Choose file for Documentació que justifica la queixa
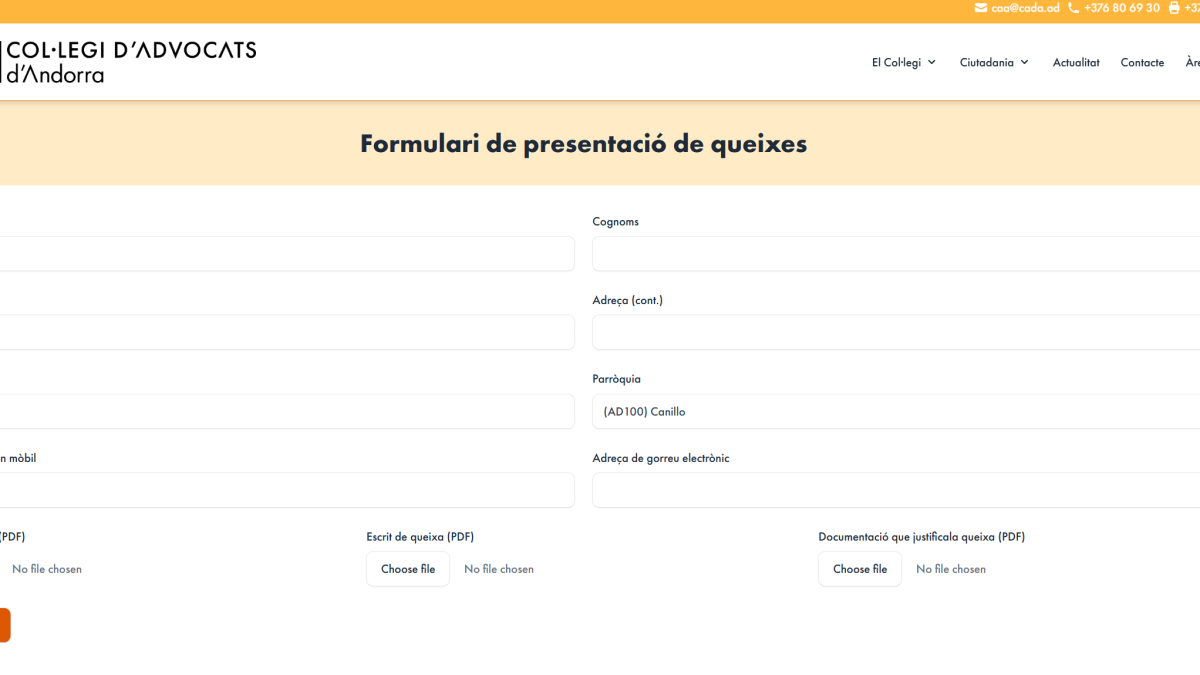Screen dimensions: 1200x675 pos(860,569)
